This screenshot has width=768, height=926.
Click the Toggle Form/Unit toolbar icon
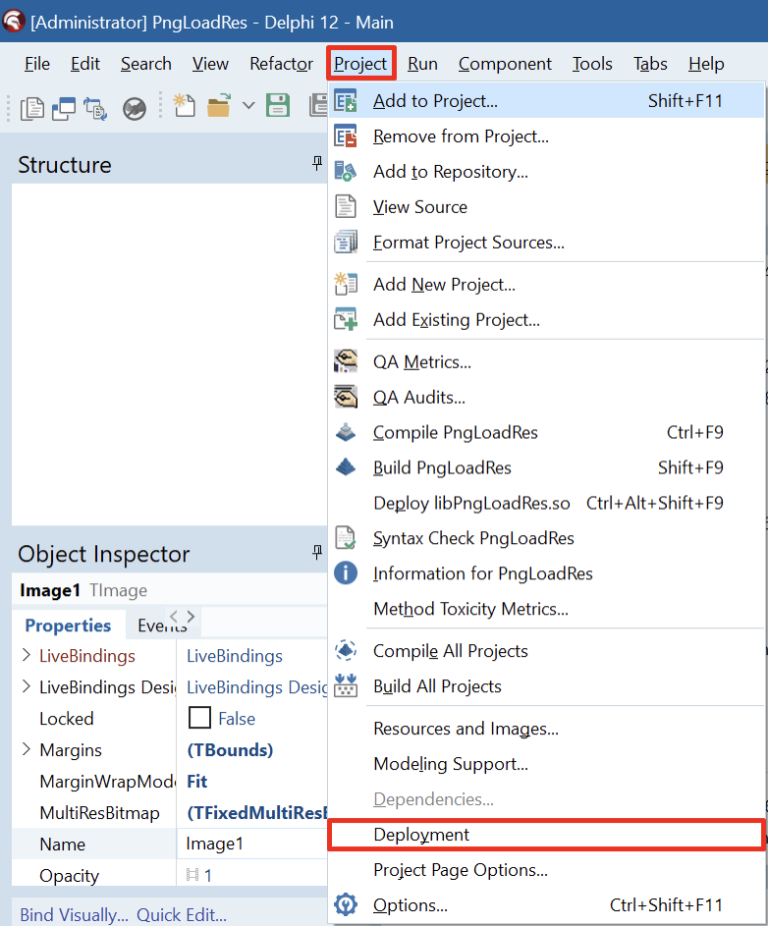point(95,107)
